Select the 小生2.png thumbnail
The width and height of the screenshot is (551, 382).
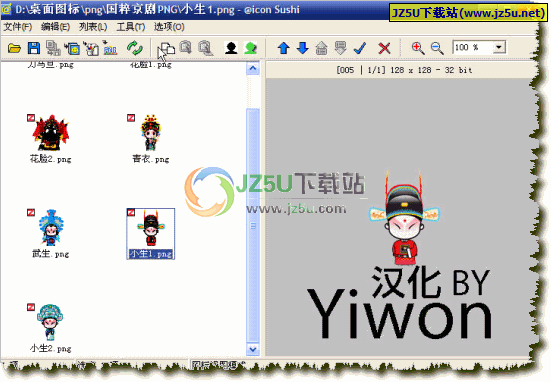coord(50,323)
